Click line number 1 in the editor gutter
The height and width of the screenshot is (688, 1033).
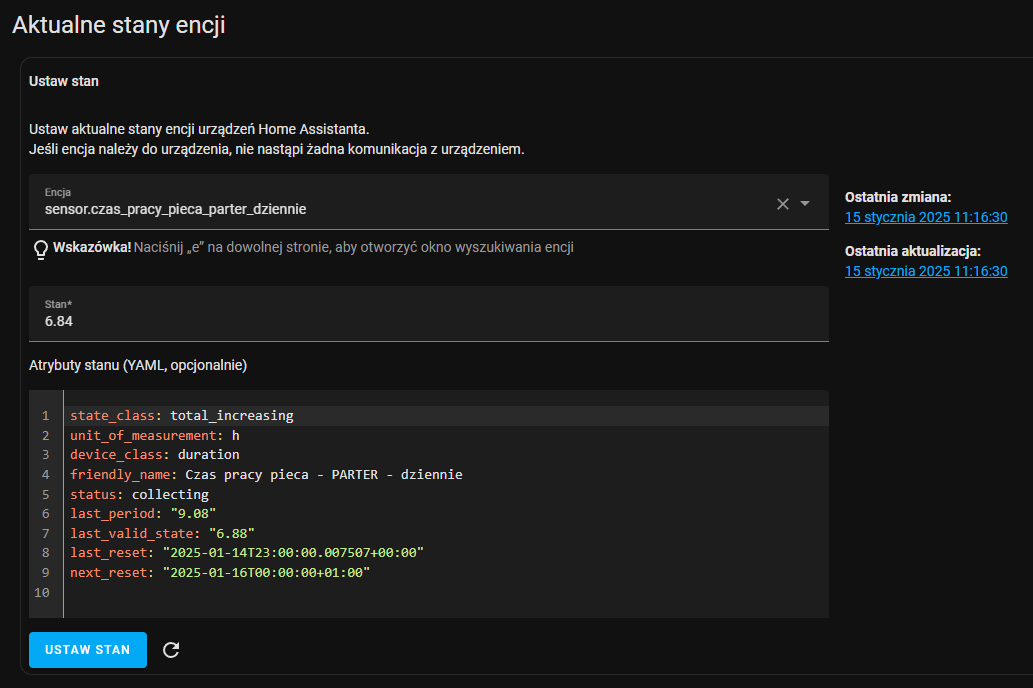(45, 415)
